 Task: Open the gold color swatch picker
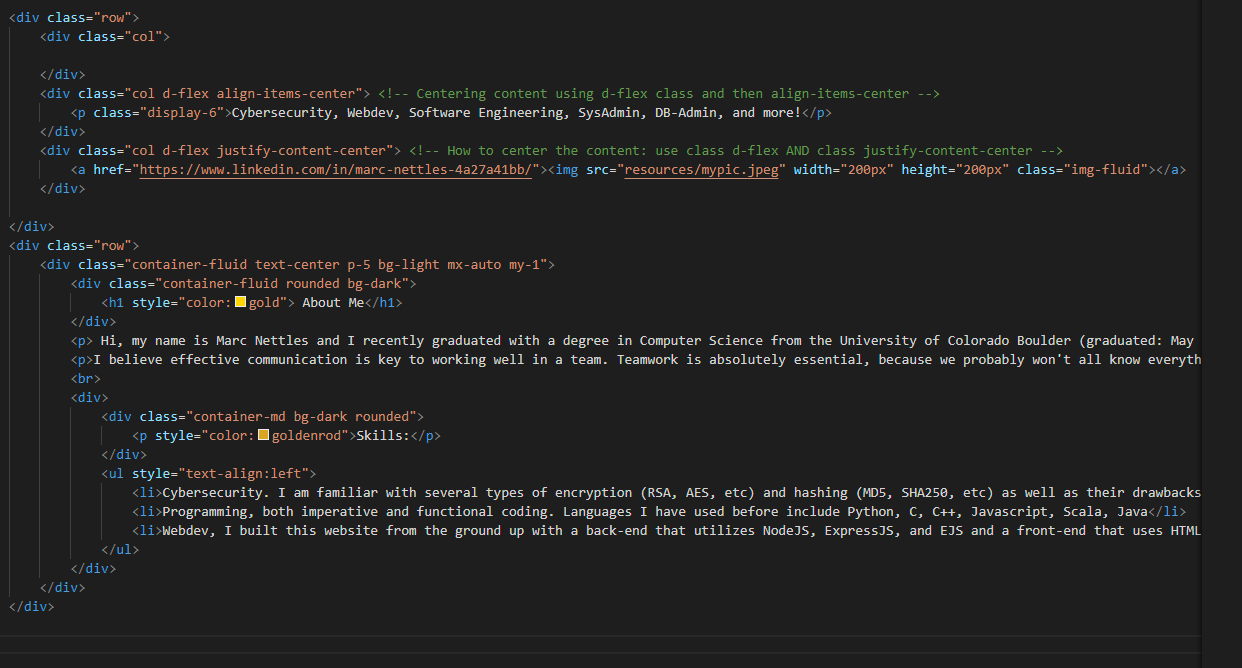coord(240,302)
